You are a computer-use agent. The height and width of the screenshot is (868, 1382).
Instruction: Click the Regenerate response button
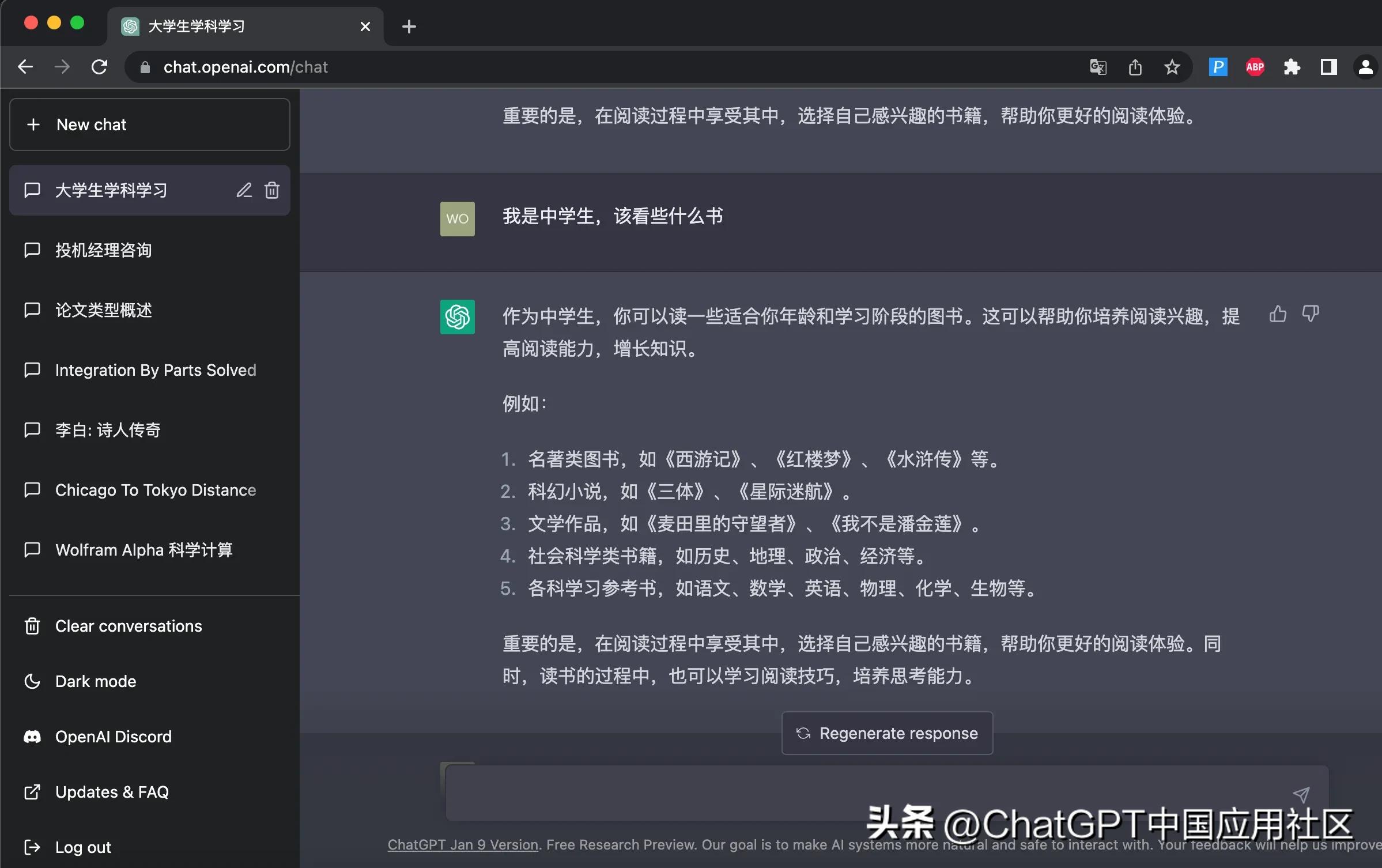(x=886, y=733)
